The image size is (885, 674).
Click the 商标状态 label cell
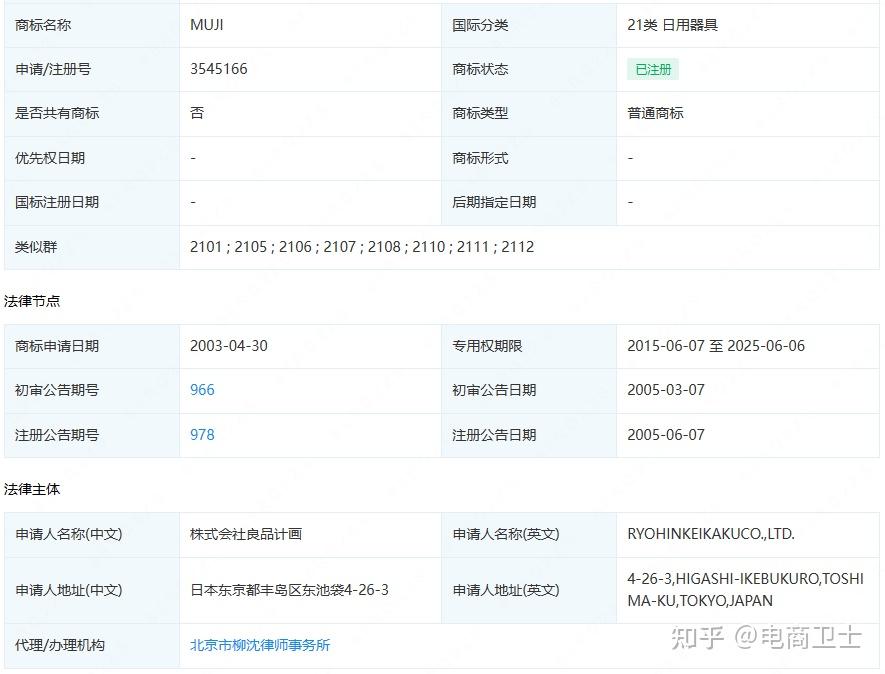click(529, 69)
